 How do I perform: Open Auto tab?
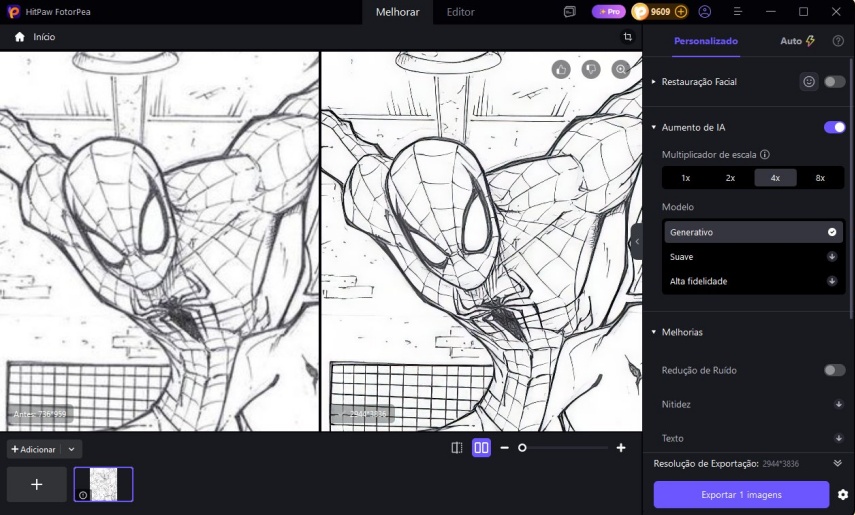coord(797,41)
